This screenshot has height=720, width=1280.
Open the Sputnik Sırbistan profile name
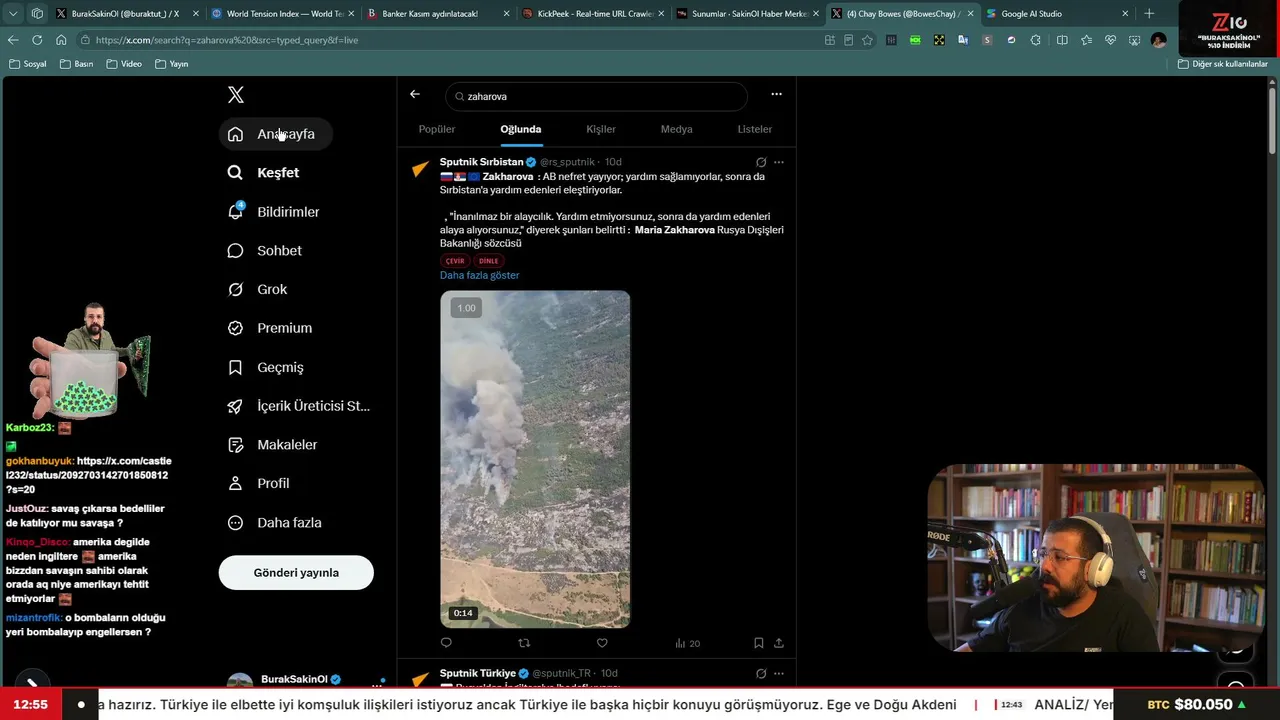(x=482, y=162)
